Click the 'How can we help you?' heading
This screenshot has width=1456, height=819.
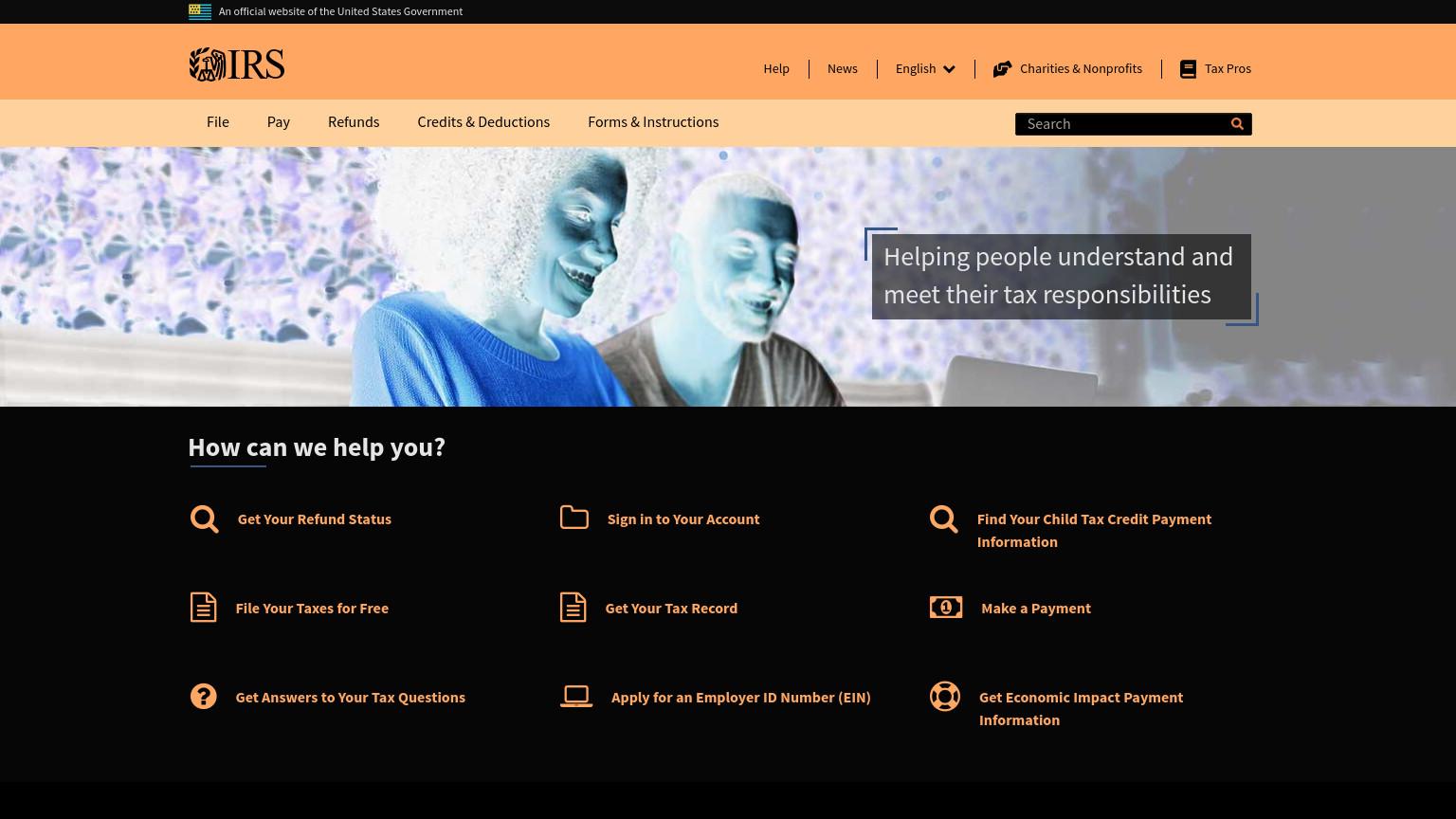tap(317, 447)
